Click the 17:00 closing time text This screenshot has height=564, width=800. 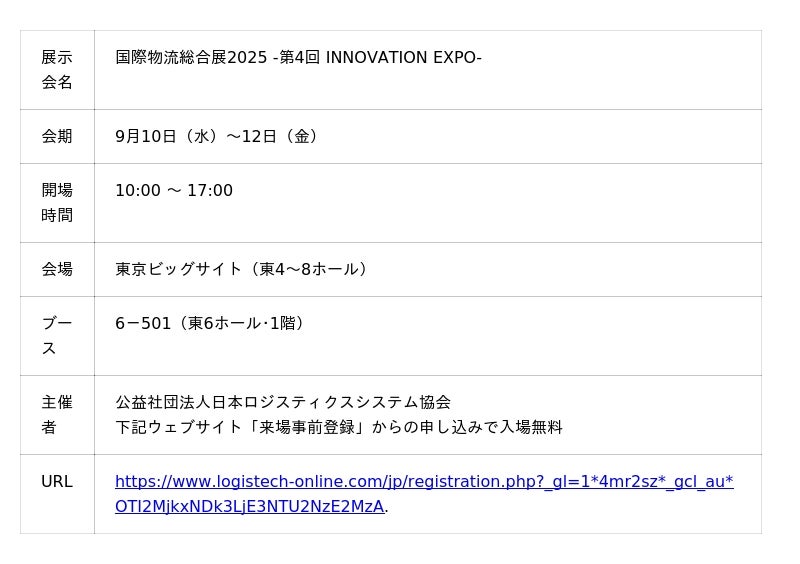[210, 190]
